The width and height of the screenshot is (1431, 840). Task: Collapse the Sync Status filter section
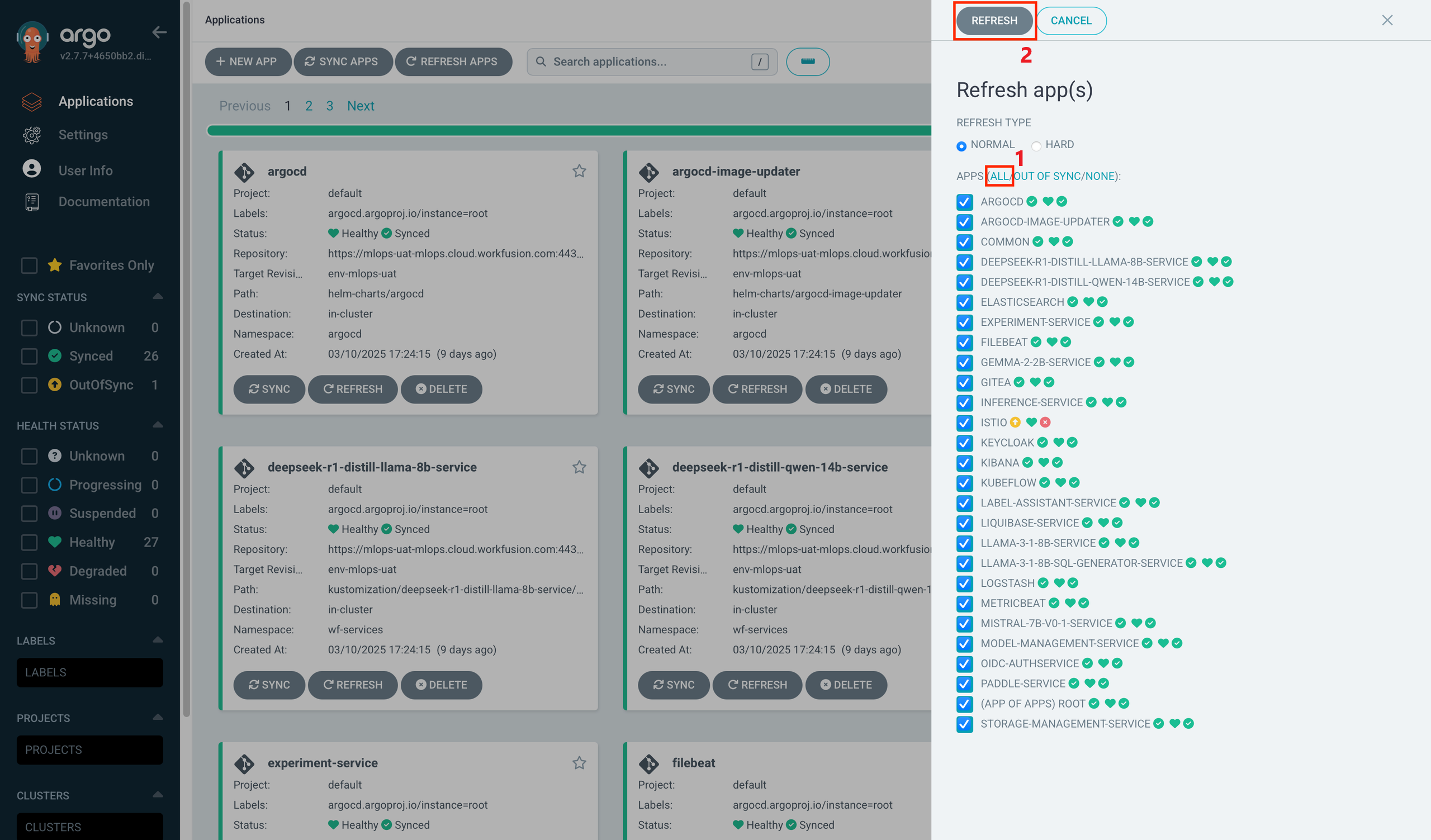tap(158, 296)
